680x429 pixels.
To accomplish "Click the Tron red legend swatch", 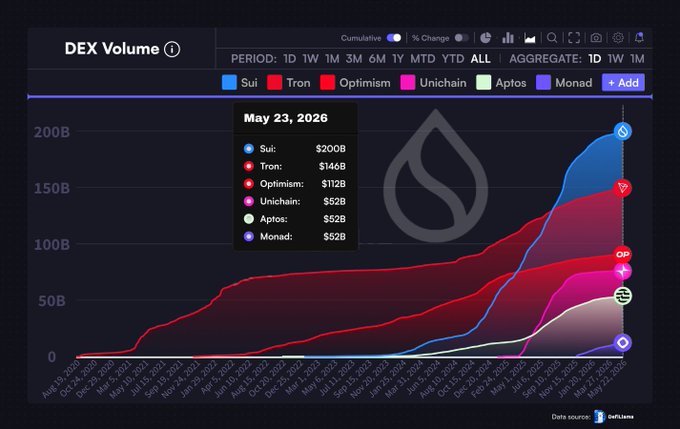I will click(x=275, y=82).
